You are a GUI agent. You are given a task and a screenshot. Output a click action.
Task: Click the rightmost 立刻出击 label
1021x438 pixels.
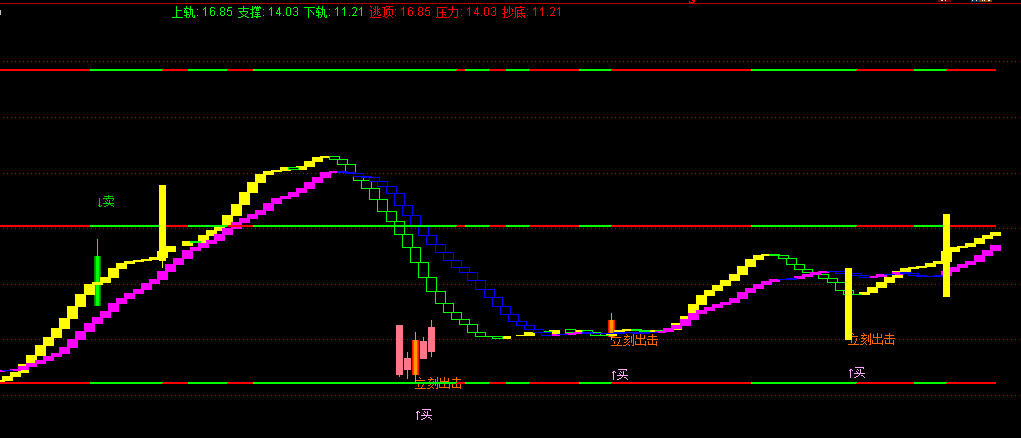click(871, 340)
